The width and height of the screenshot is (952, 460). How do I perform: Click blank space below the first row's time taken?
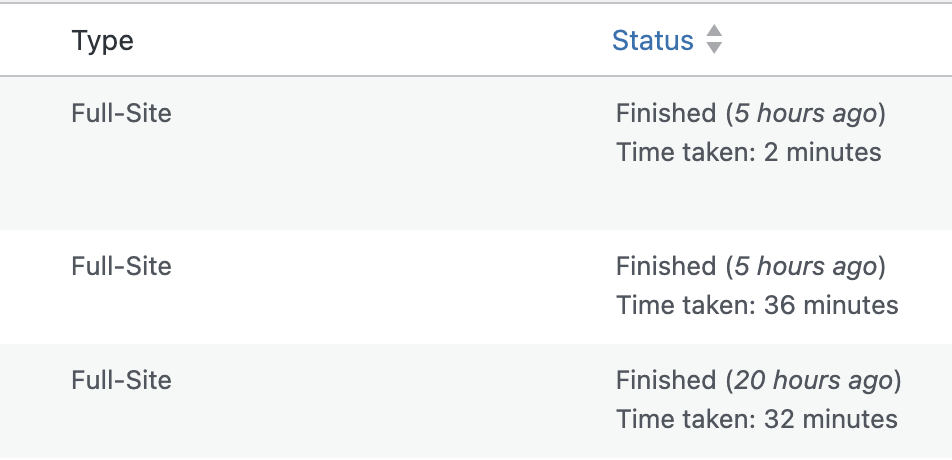click(x=750, y=198)
